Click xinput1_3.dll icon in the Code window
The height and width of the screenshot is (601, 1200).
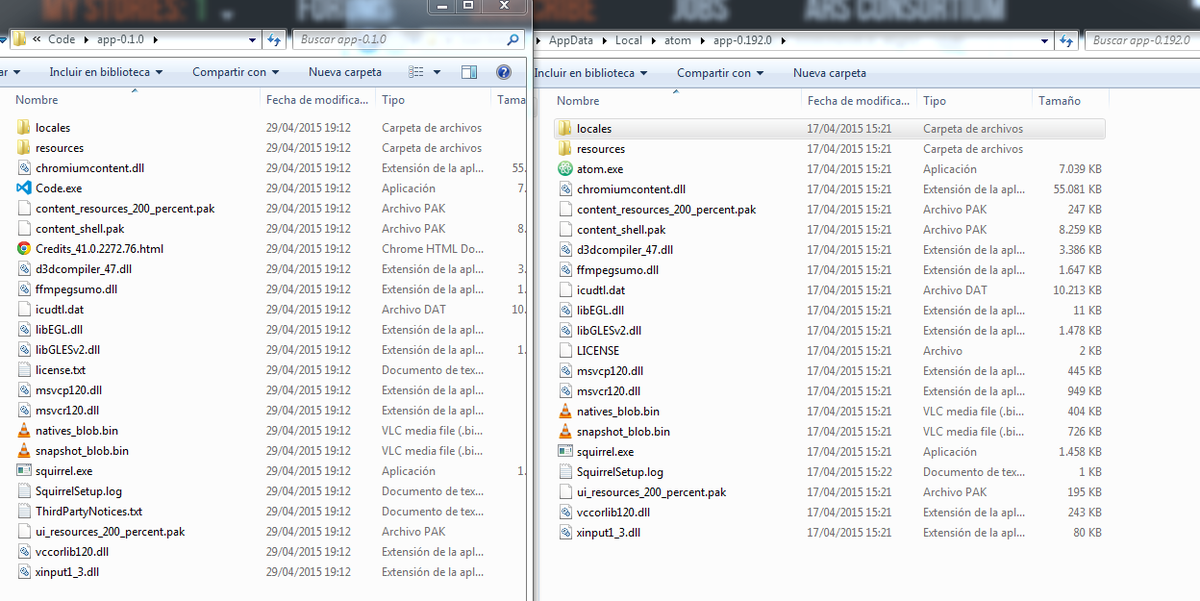(x=24, y=572)
